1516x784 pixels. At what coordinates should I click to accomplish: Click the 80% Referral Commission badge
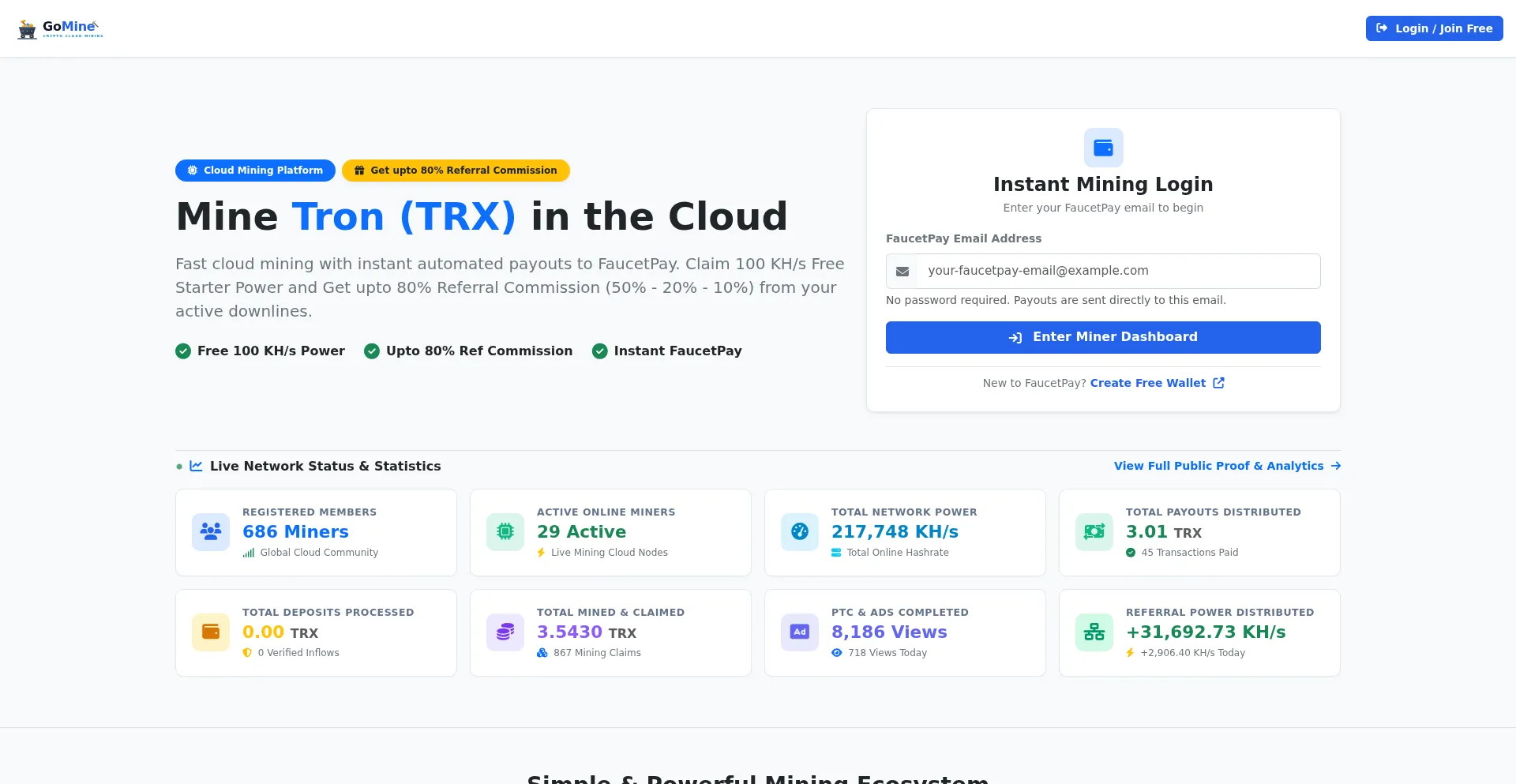[x=456, y=171]
